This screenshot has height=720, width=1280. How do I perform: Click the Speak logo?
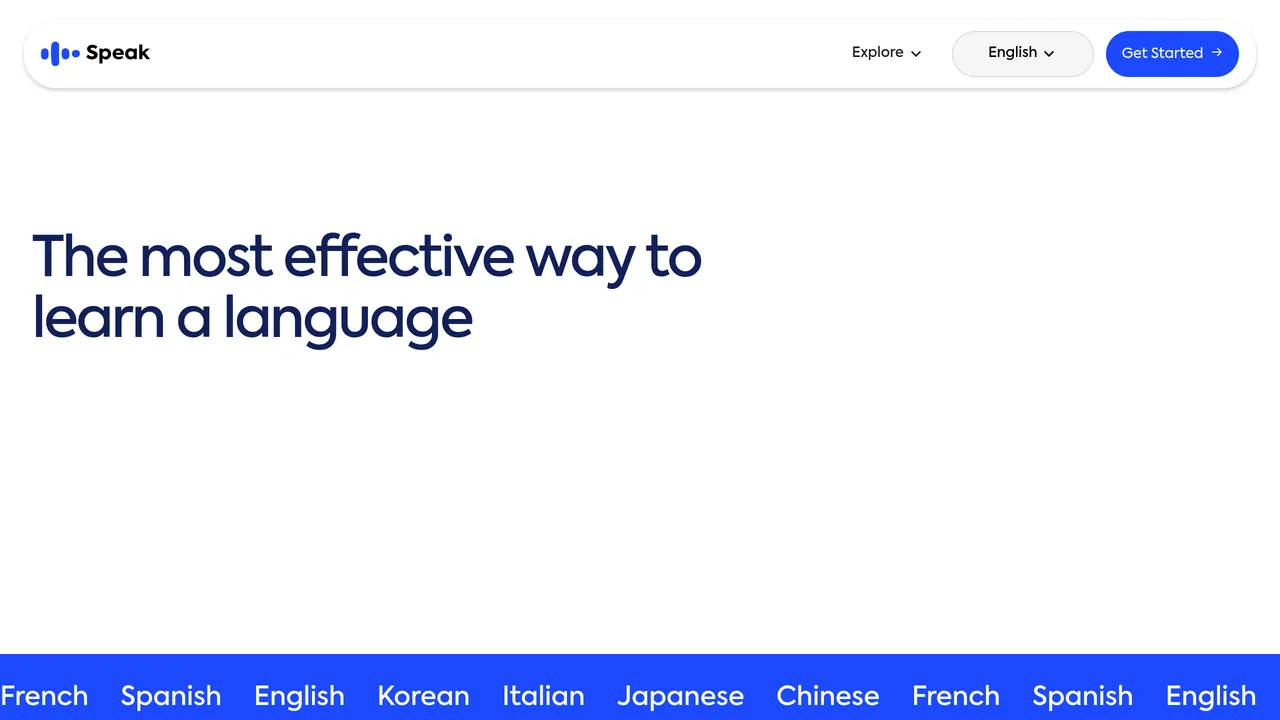point(95,53)
